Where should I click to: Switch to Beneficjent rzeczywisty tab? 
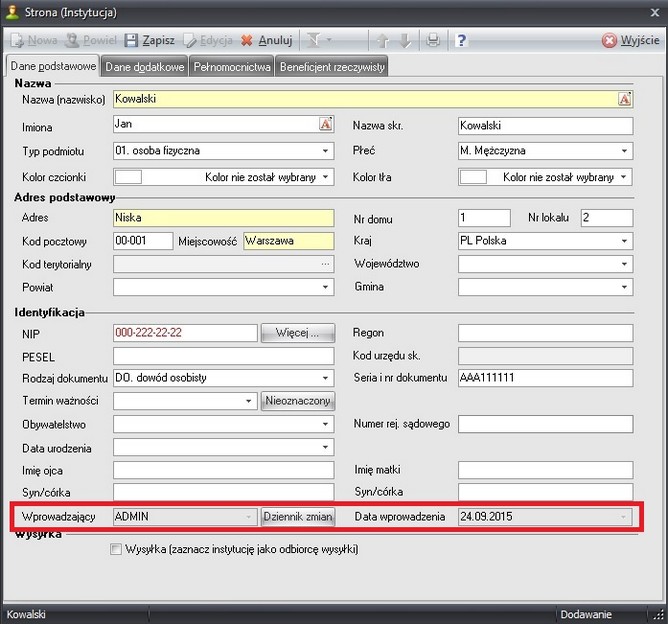pos(332,67)
